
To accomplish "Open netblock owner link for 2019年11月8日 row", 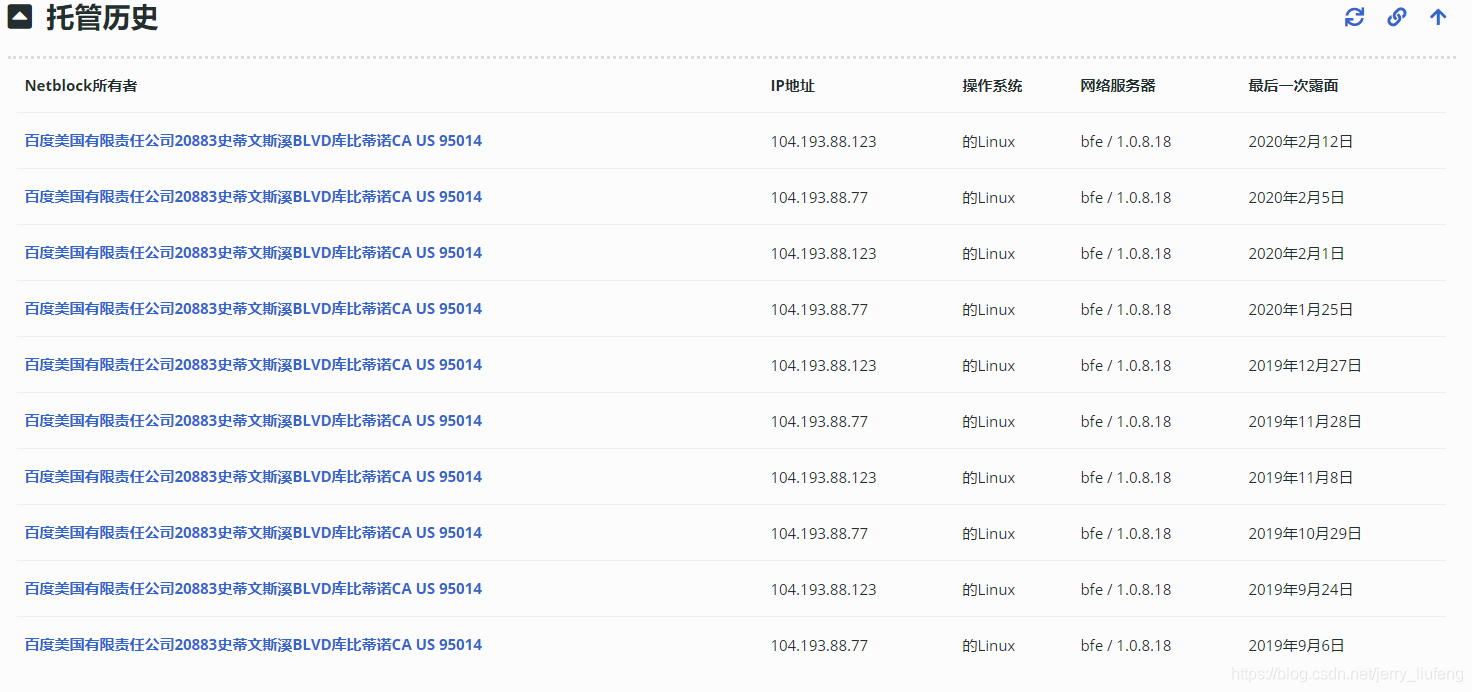I will (x=253, y=477).
